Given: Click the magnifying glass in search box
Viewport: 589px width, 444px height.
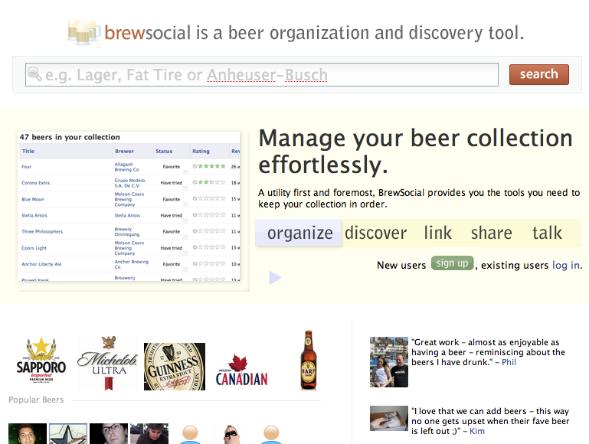Looking at the screenshot, I should pos(35,74).
